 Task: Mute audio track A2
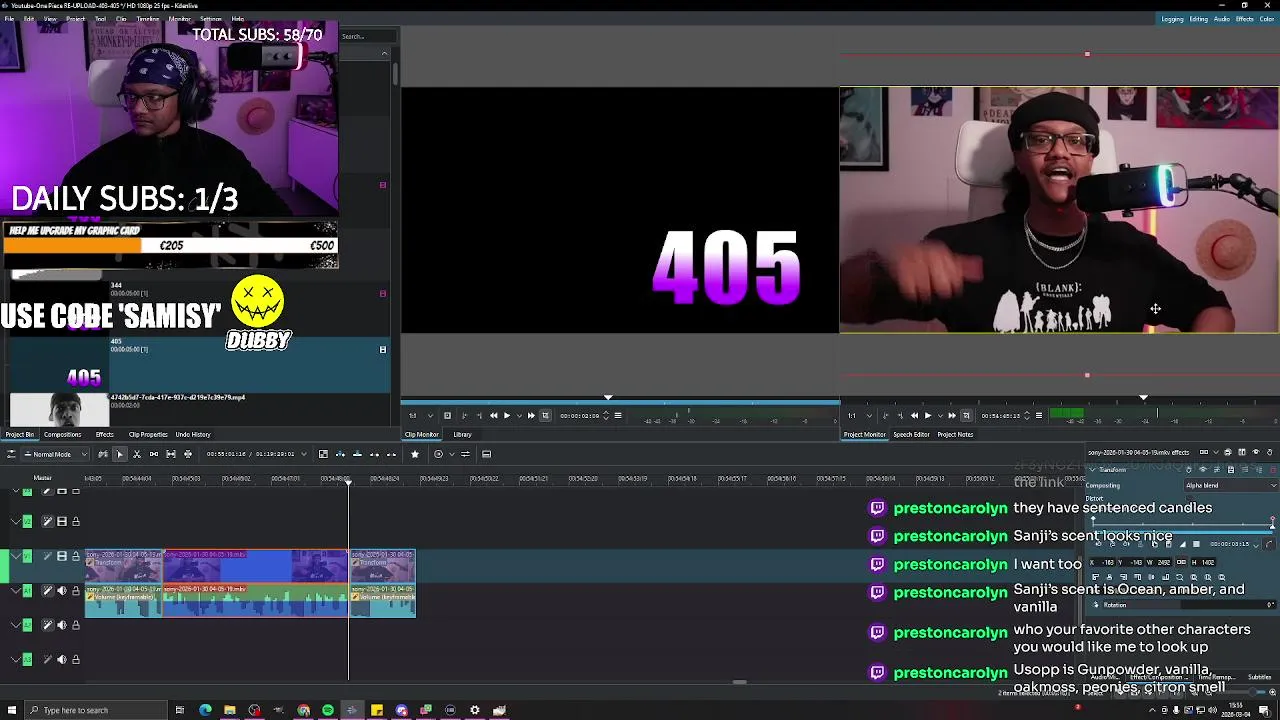(x=62, y=625)
